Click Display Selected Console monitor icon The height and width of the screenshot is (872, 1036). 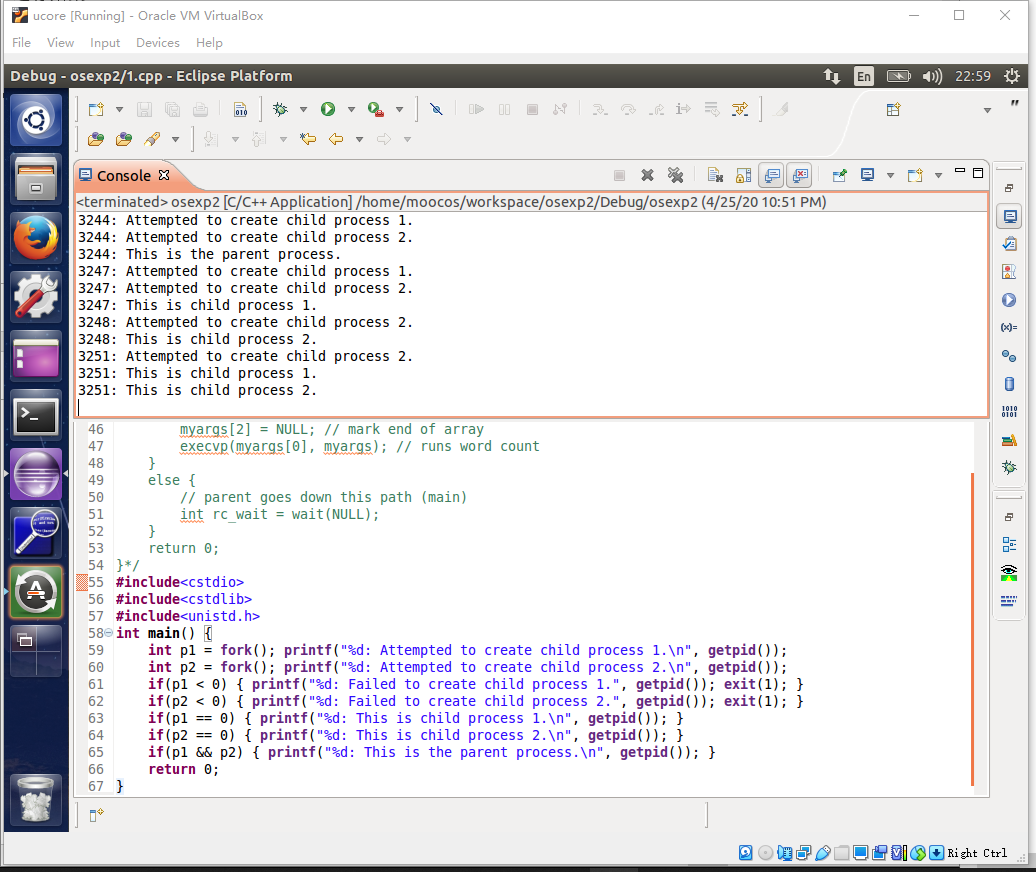tap(868, 175)
